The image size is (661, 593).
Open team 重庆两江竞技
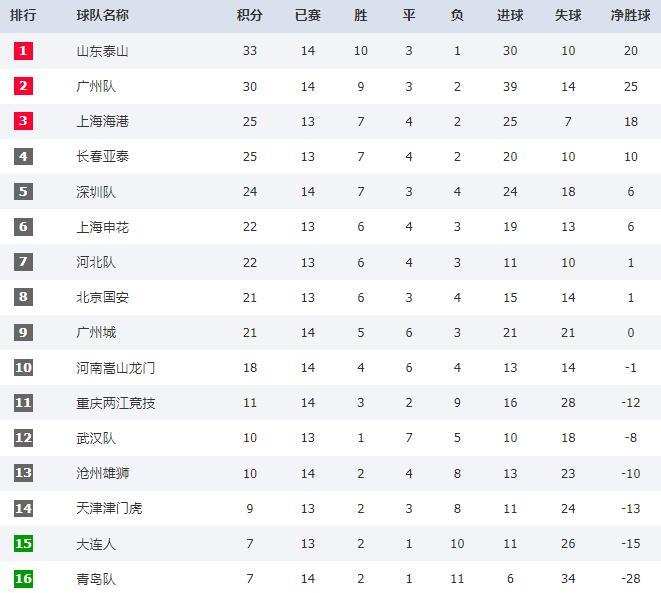tap(116, 403)
